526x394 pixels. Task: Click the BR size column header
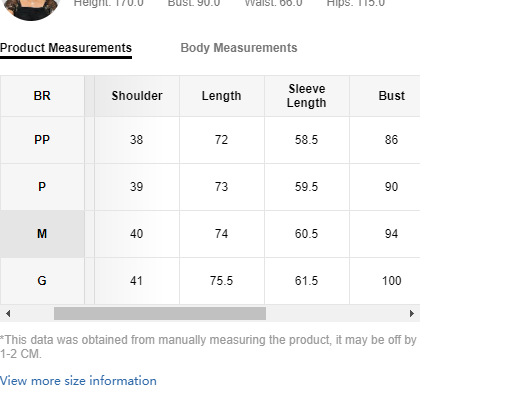42,96
